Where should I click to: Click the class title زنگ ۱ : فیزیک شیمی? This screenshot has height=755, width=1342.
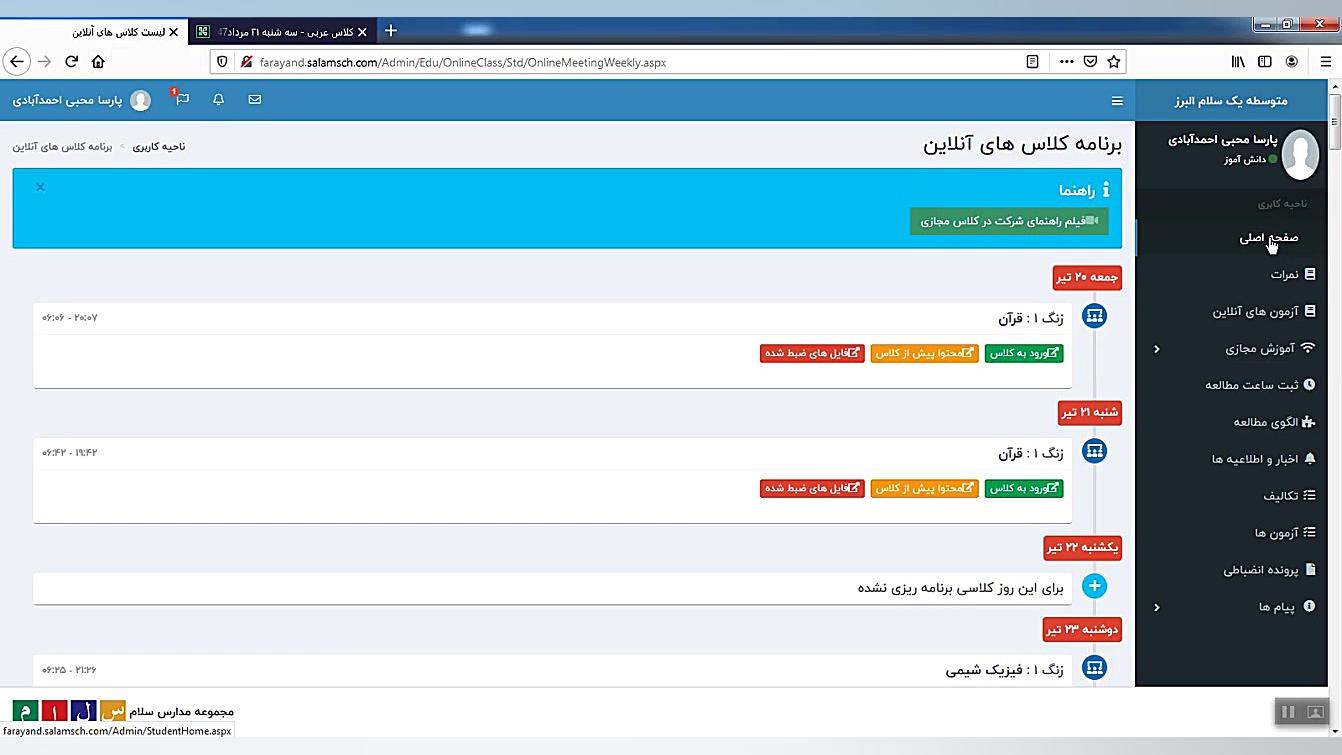coord(1004,670)
